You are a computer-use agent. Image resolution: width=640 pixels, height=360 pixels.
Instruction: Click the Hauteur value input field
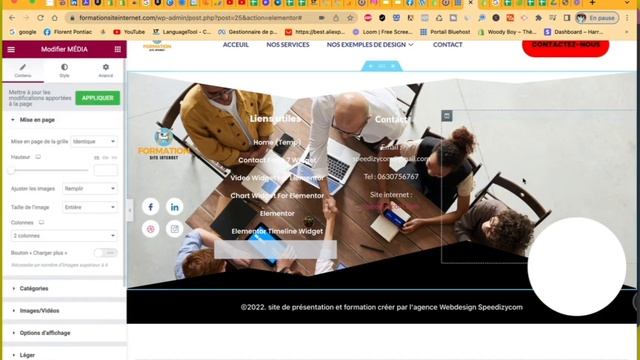point(106,170)
